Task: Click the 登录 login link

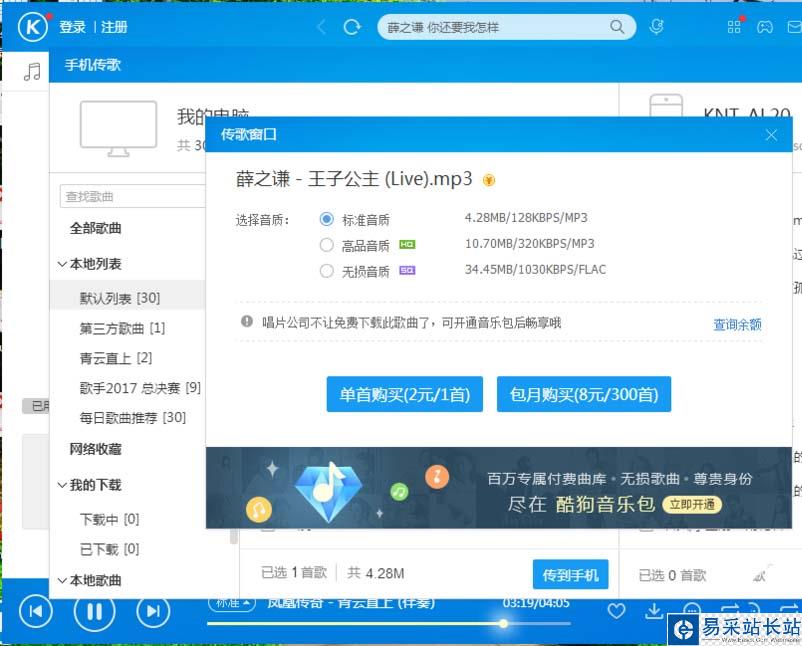Action: coord(72,27)
